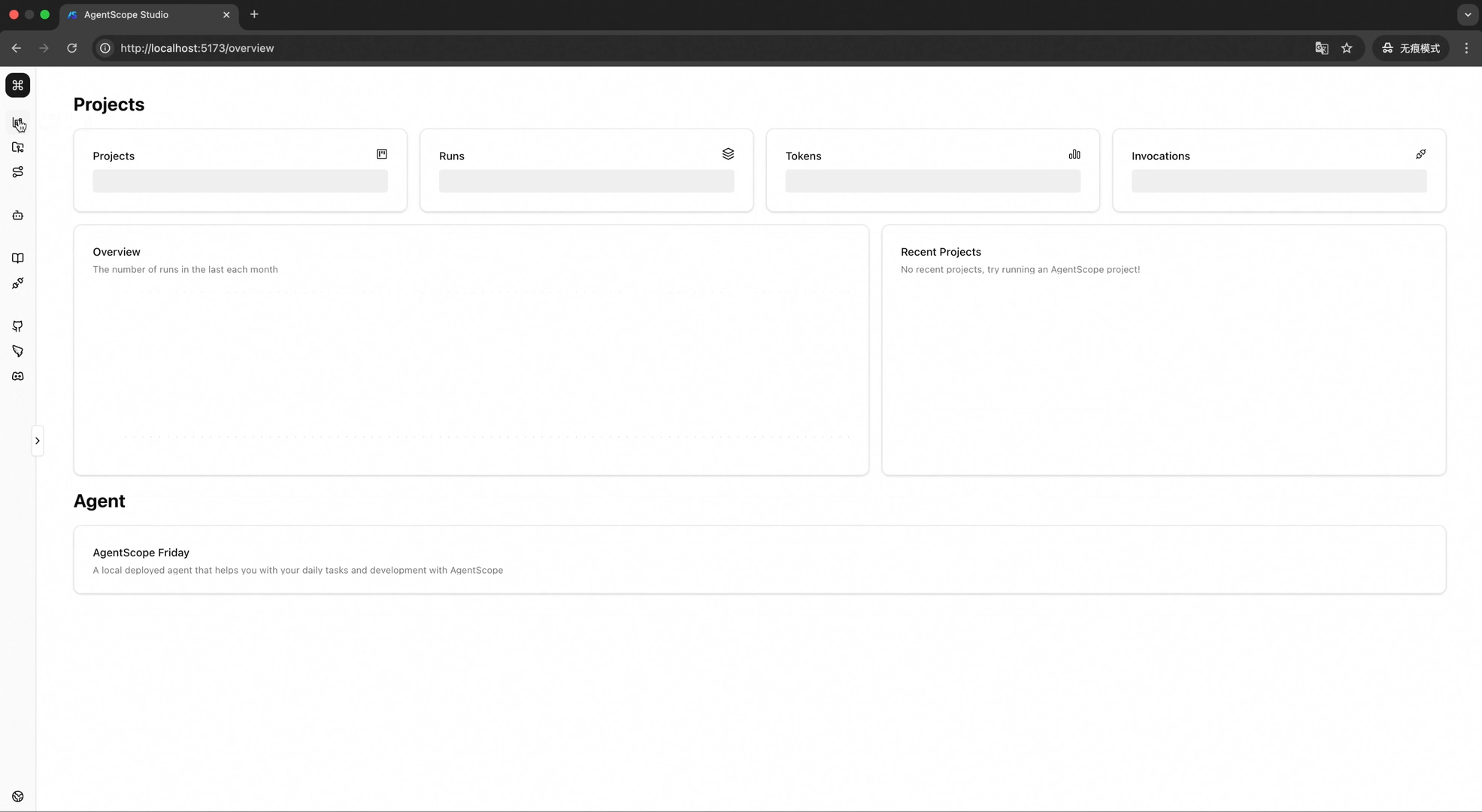Click the globe language icon at sidebar bottom

click(x=17, y=796)
